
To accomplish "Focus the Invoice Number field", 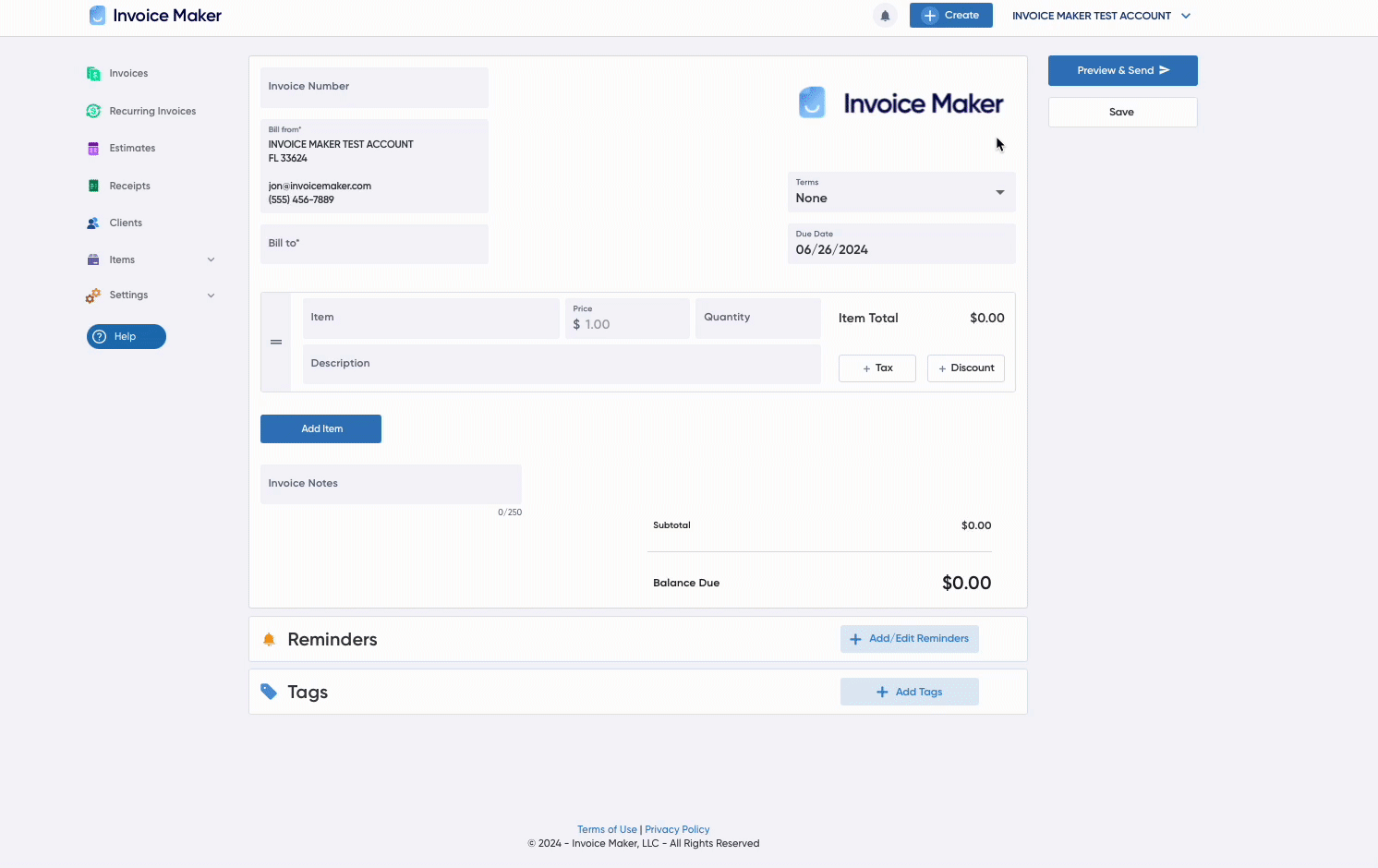I will click(x=374, y=88).
